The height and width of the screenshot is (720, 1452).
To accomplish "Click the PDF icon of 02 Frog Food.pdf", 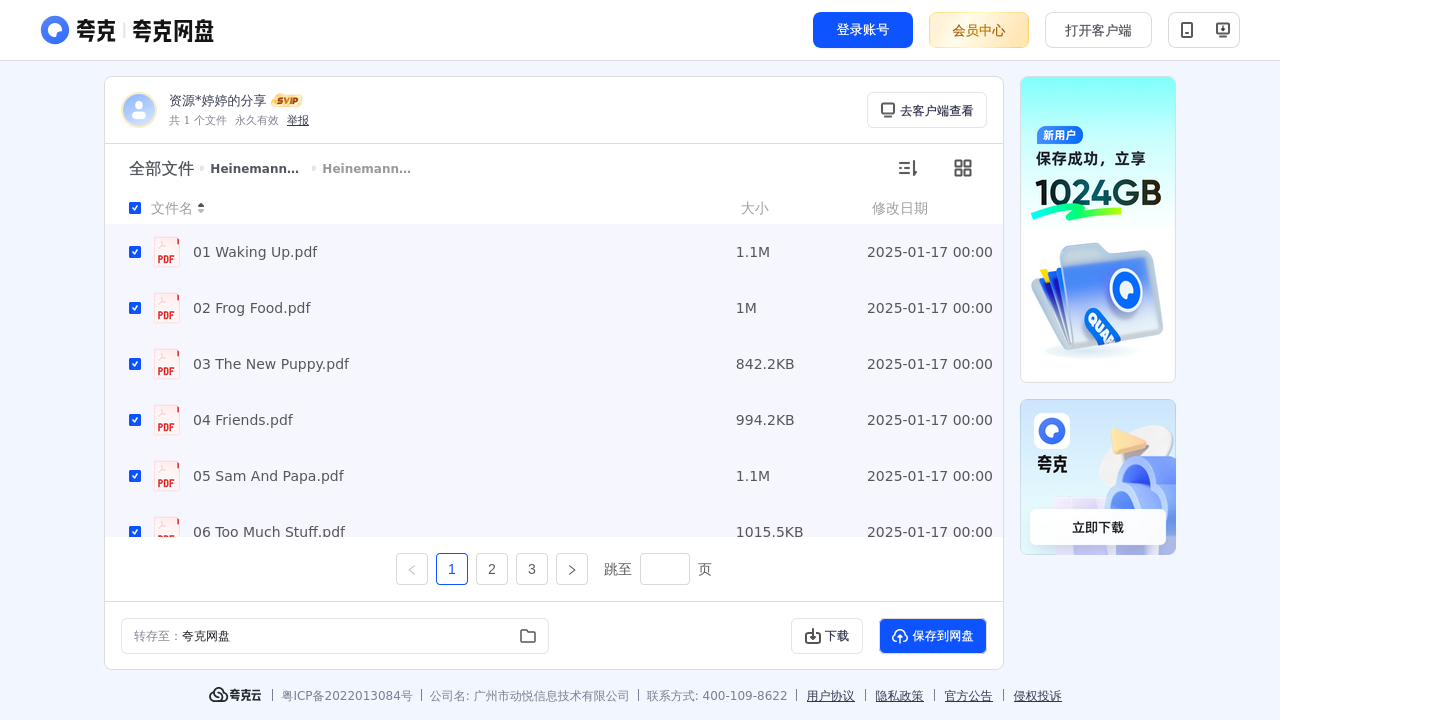I will (x=167, y=308).
